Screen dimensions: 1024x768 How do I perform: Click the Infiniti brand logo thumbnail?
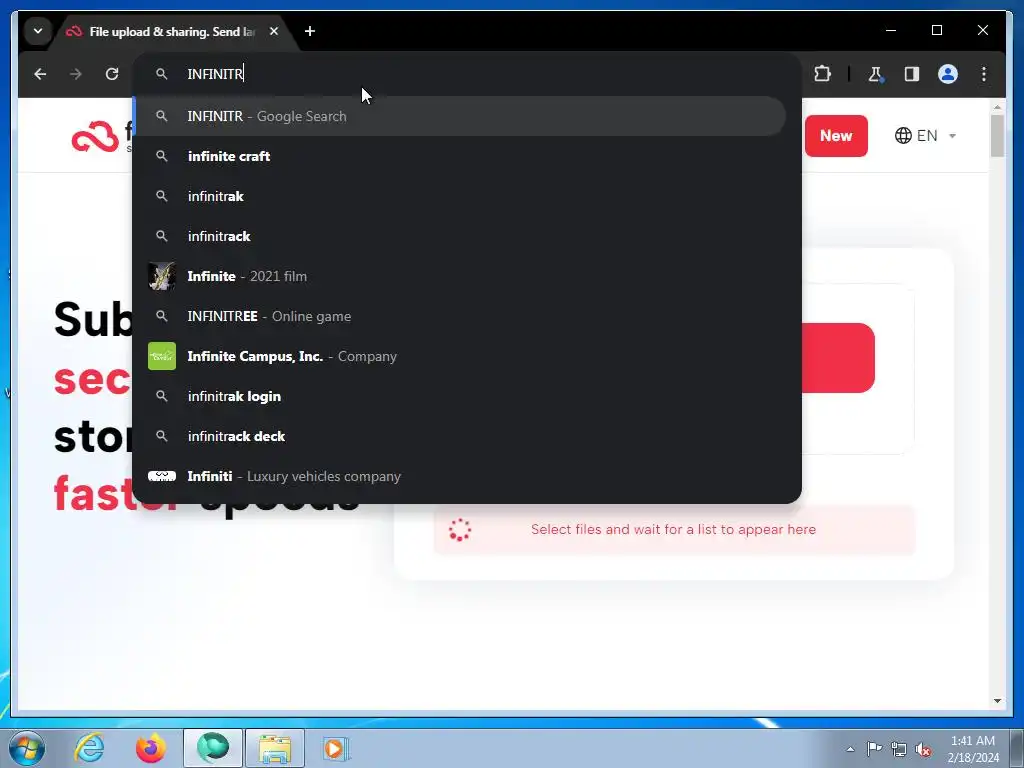[162, 476]
